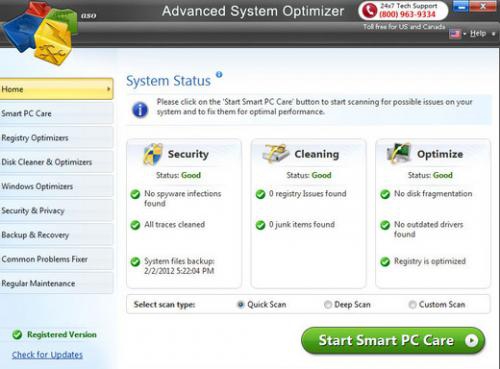Viewport: 500px width, 369px height.
Task: Click the backup date 2/2/2012 5:22:04 PM
Action: pos(179,271)
